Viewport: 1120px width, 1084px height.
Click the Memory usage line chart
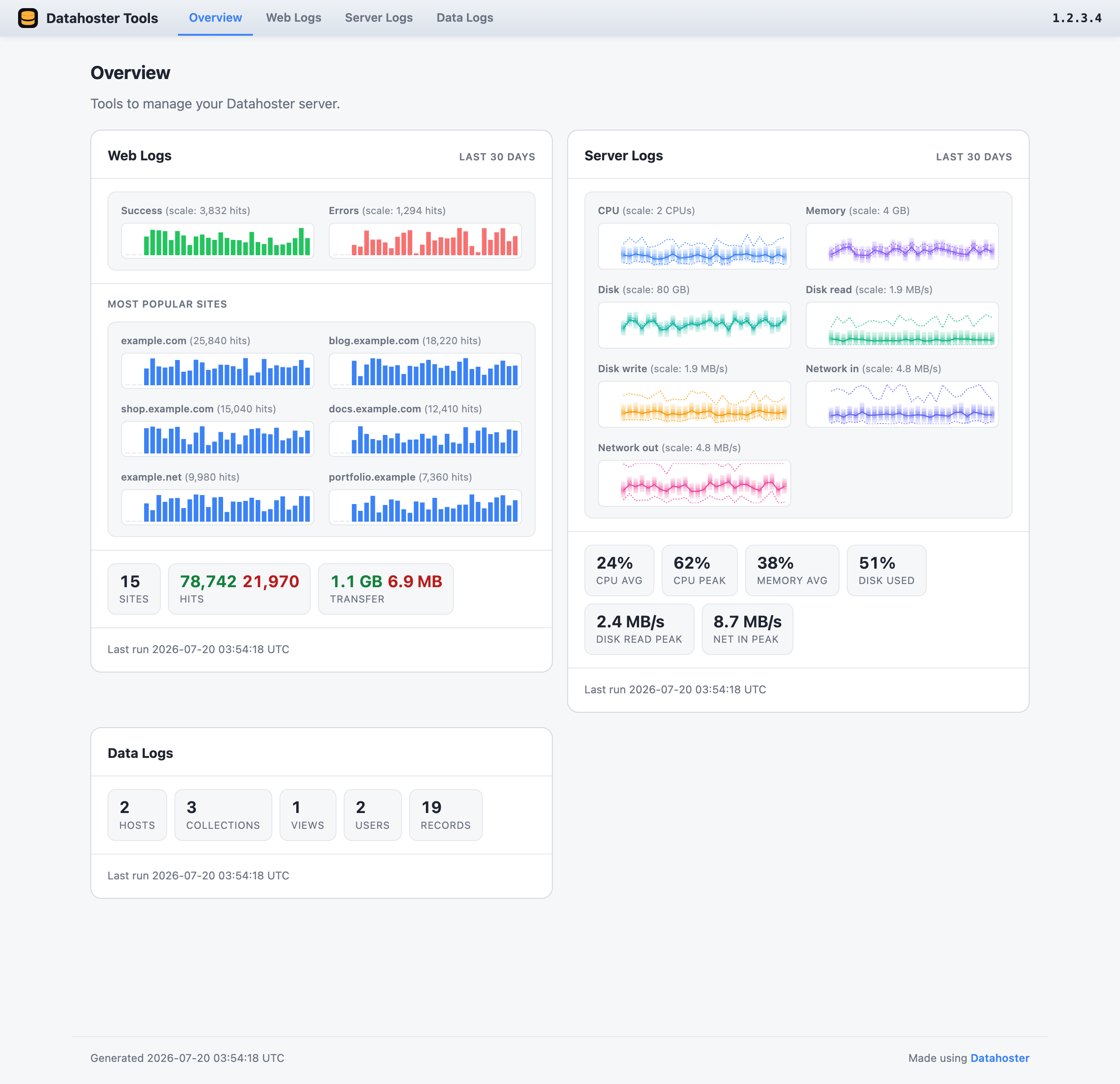click(902, 246)
